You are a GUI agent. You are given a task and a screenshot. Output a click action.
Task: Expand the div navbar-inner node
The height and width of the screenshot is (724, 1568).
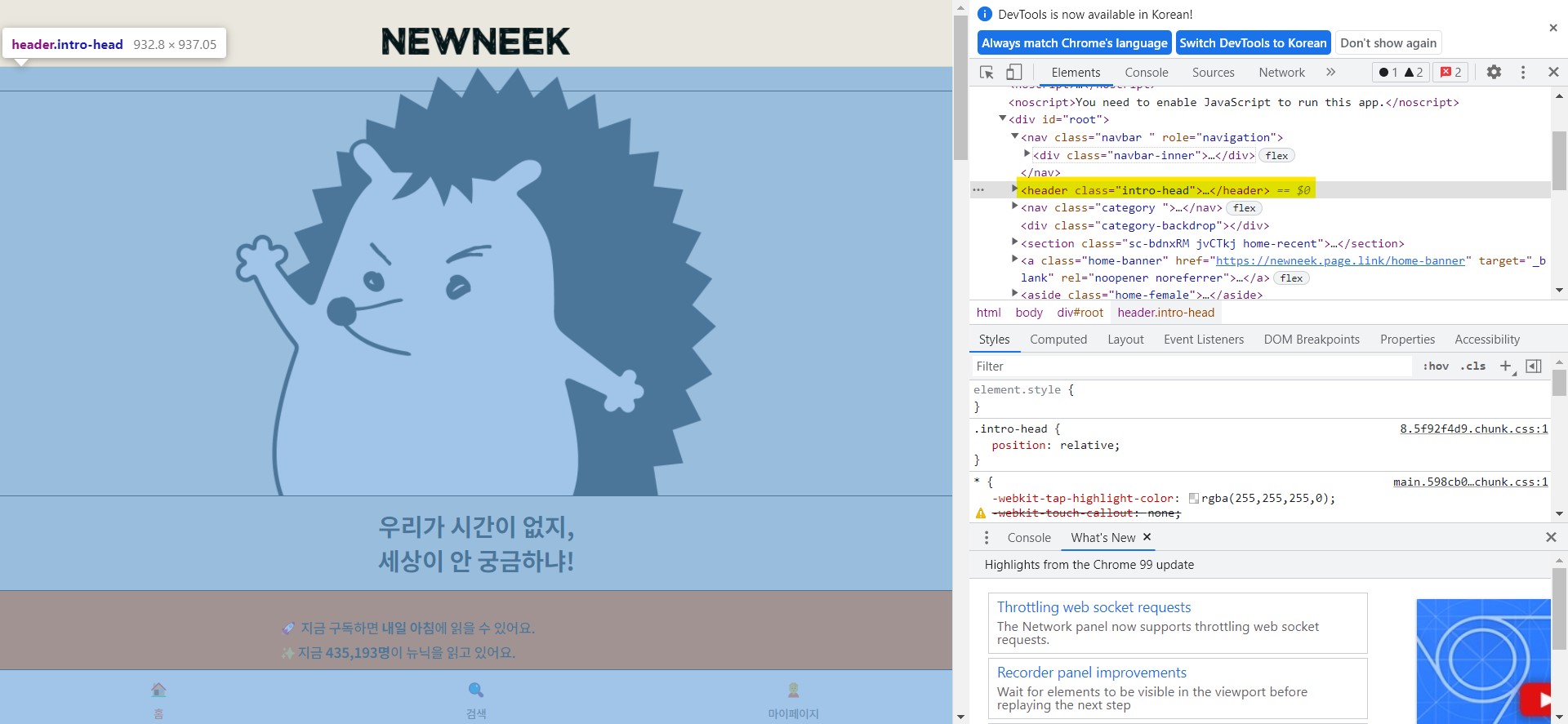(1027, 153)
